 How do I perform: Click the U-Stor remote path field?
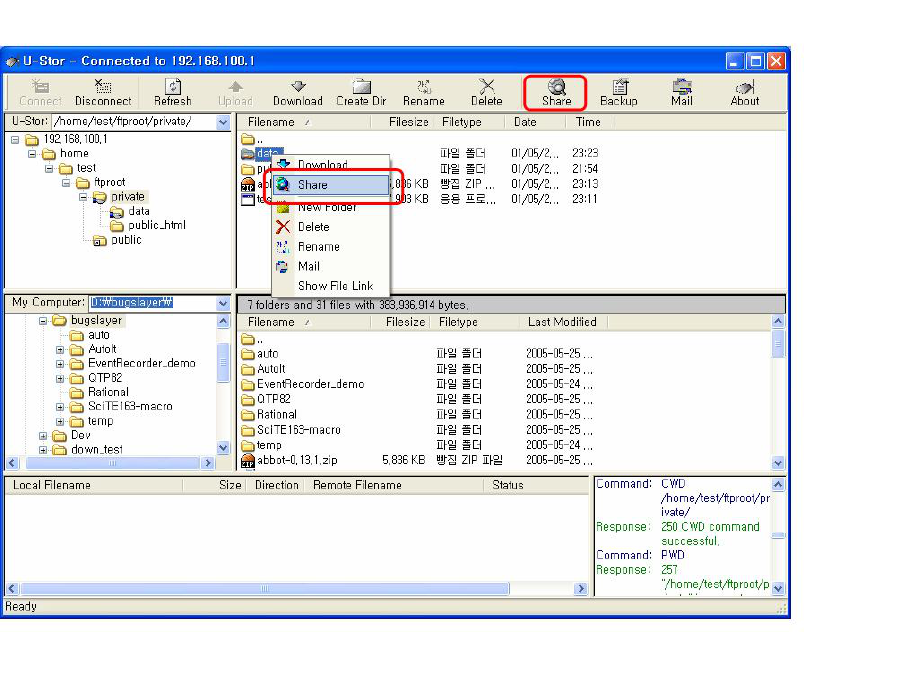pos(134,122)
